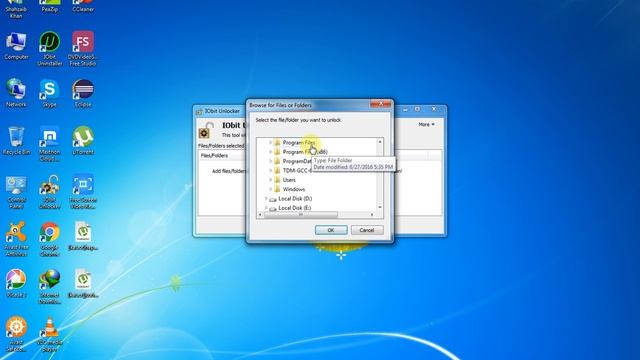Select the IObit Uninstaller desktop icon
Screen dimensions: 640x360
49,49
